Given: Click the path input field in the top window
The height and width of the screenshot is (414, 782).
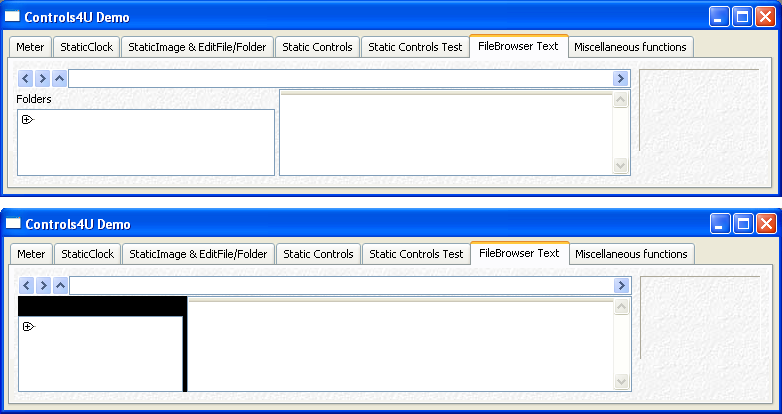Looking at the screenshot, I should 340,78.
